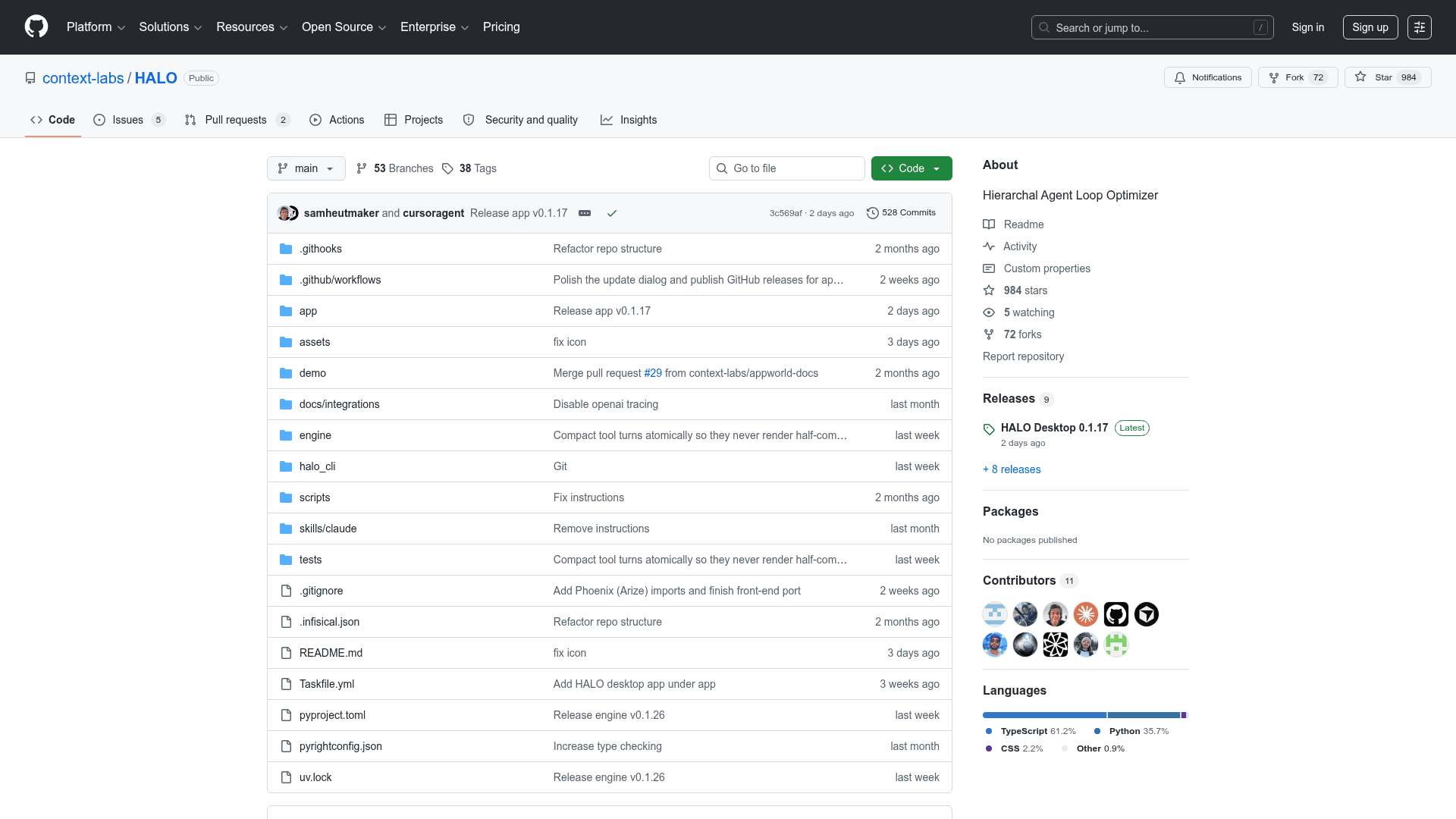Click the watching eye icon
The width and height of the screenshot is (1456, 819).
click(989, 312)
